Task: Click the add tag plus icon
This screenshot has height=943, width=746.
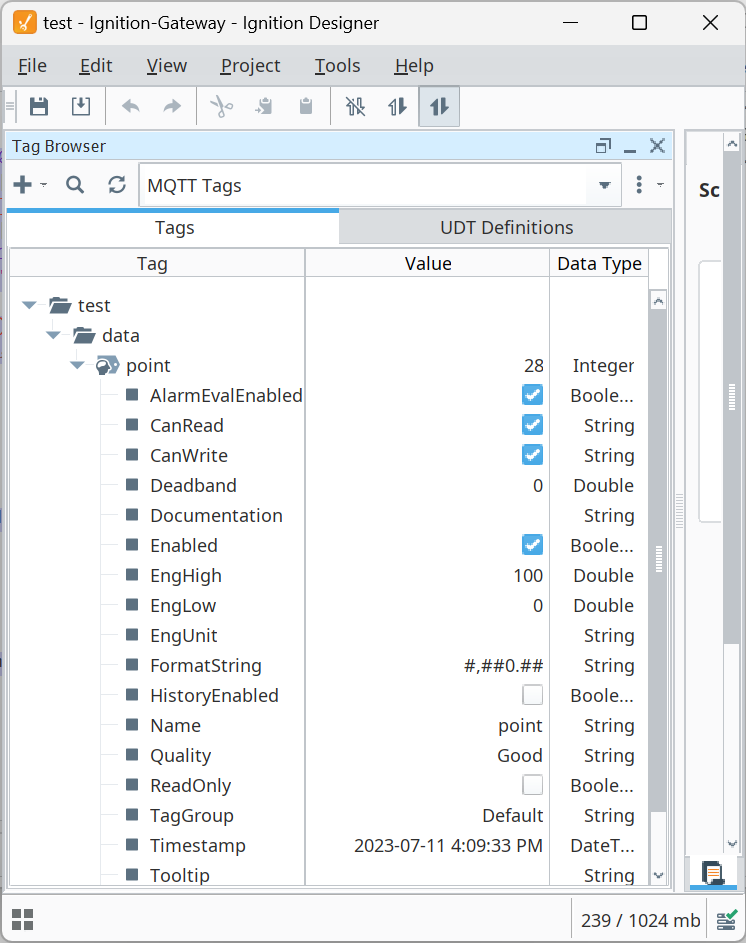Action: click(22, 185)
